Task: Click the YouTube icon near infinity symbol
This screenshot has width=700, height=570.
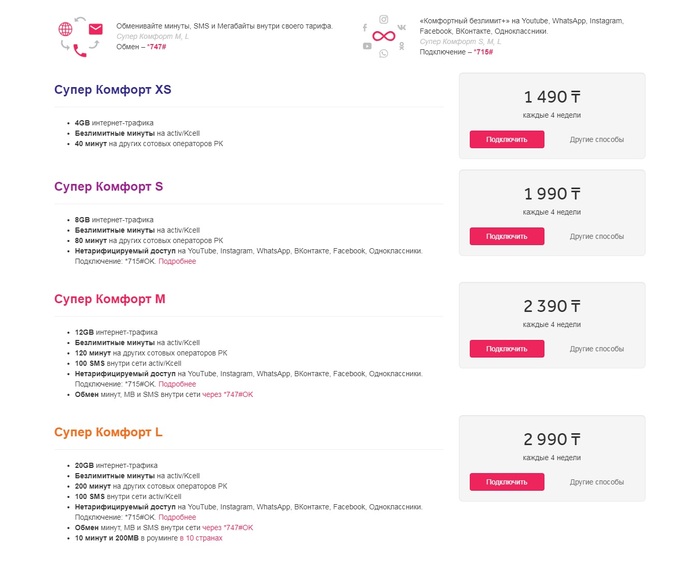Action: (367, 45)
